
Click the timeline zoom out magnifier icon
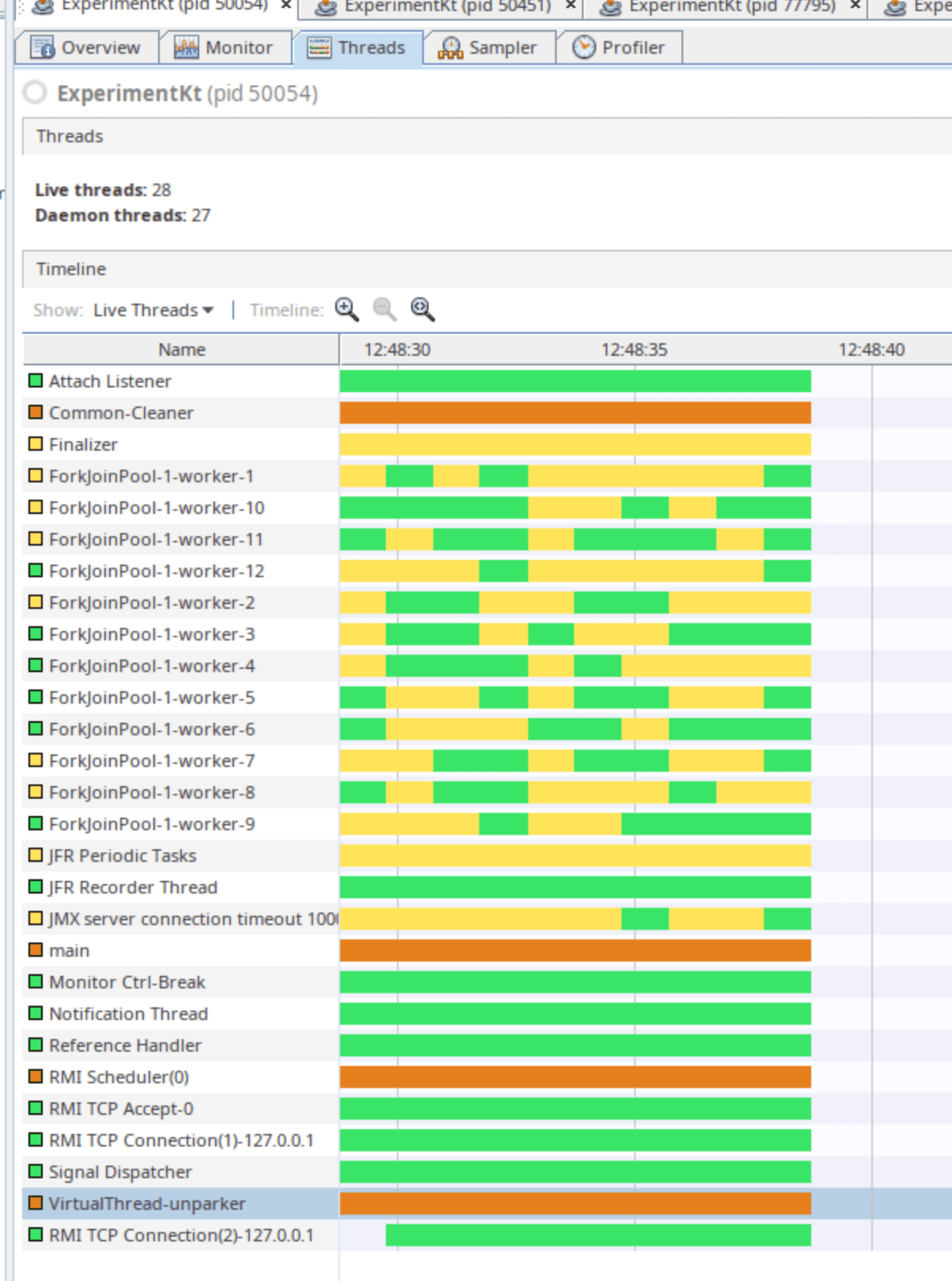pos(384,309)
